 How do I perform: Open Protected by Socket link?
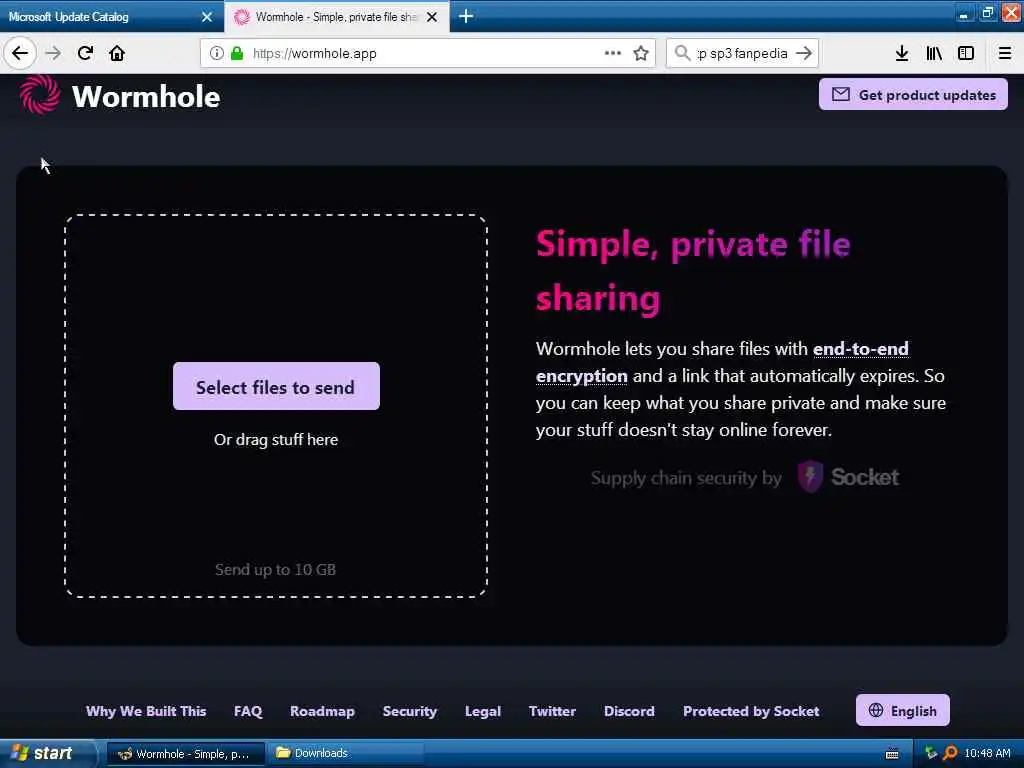[751, 711]
